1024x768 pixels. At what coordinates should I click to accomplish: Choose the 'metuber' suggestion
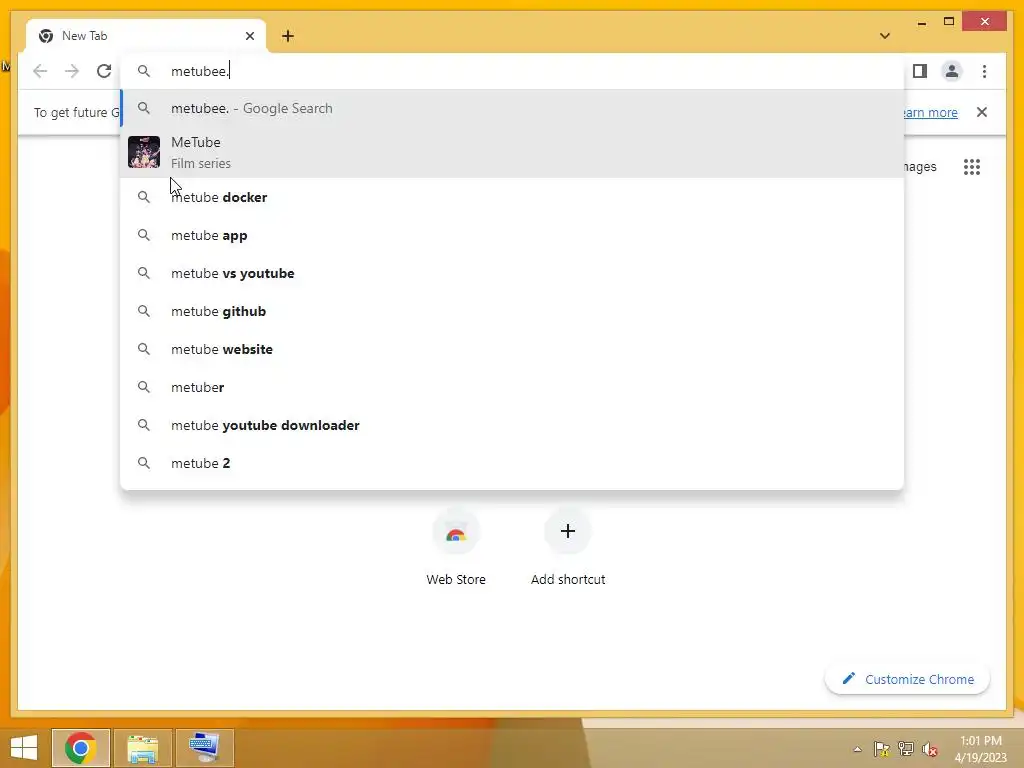(512, 387)
